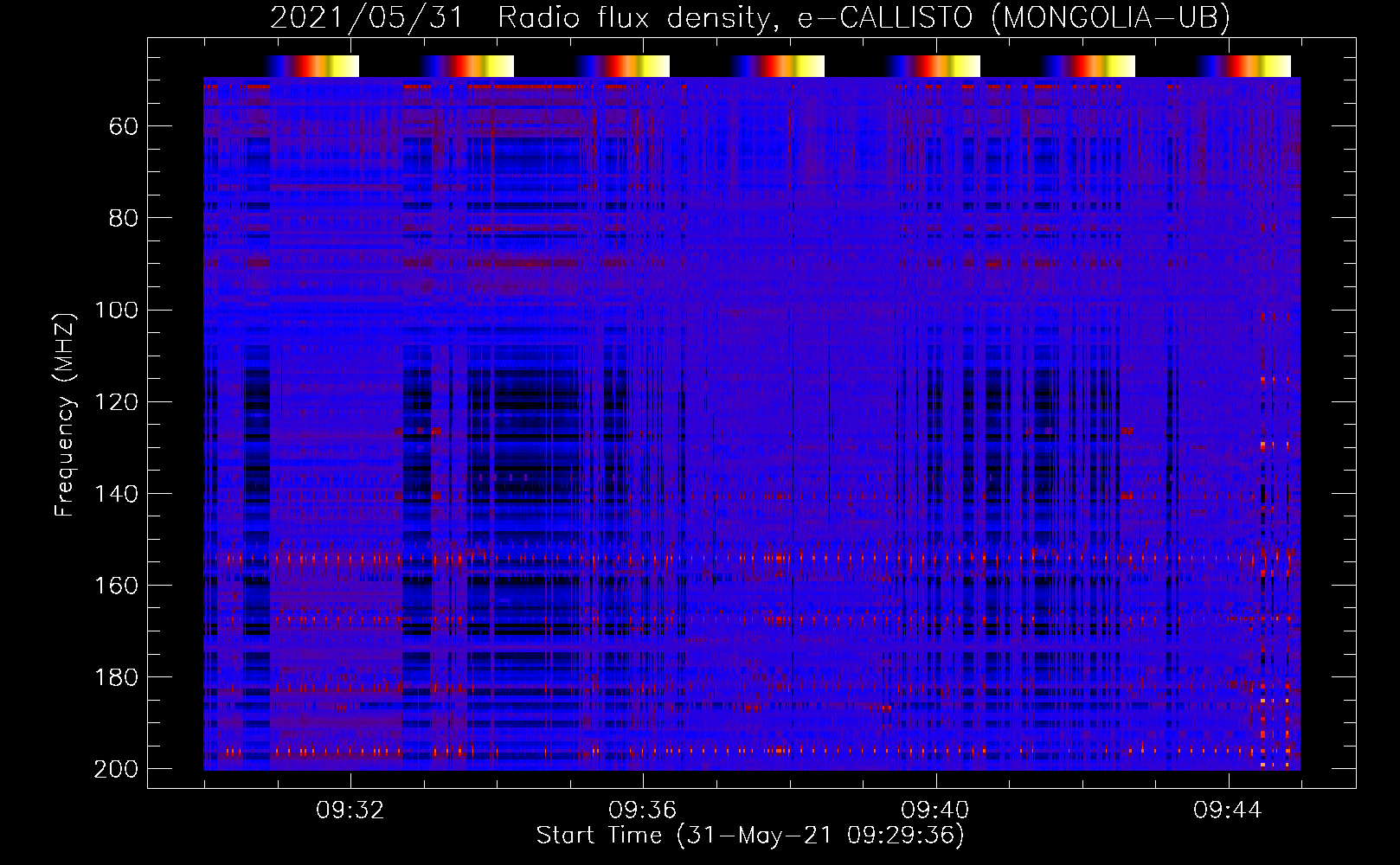Click the 120 frequency tick label
Viewport: 1400px width, 865px height.
pos(116,402)
